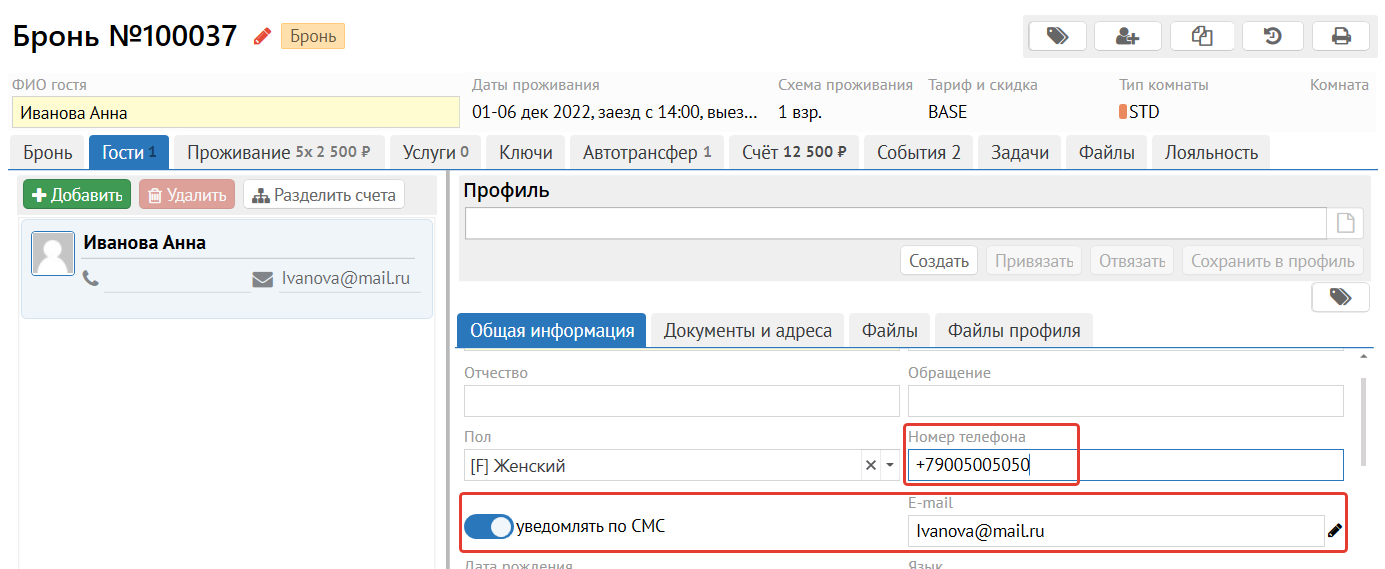Open the 'Даты проживания' field
This screenshot has width=1385, height=569.
coord(614,112)
